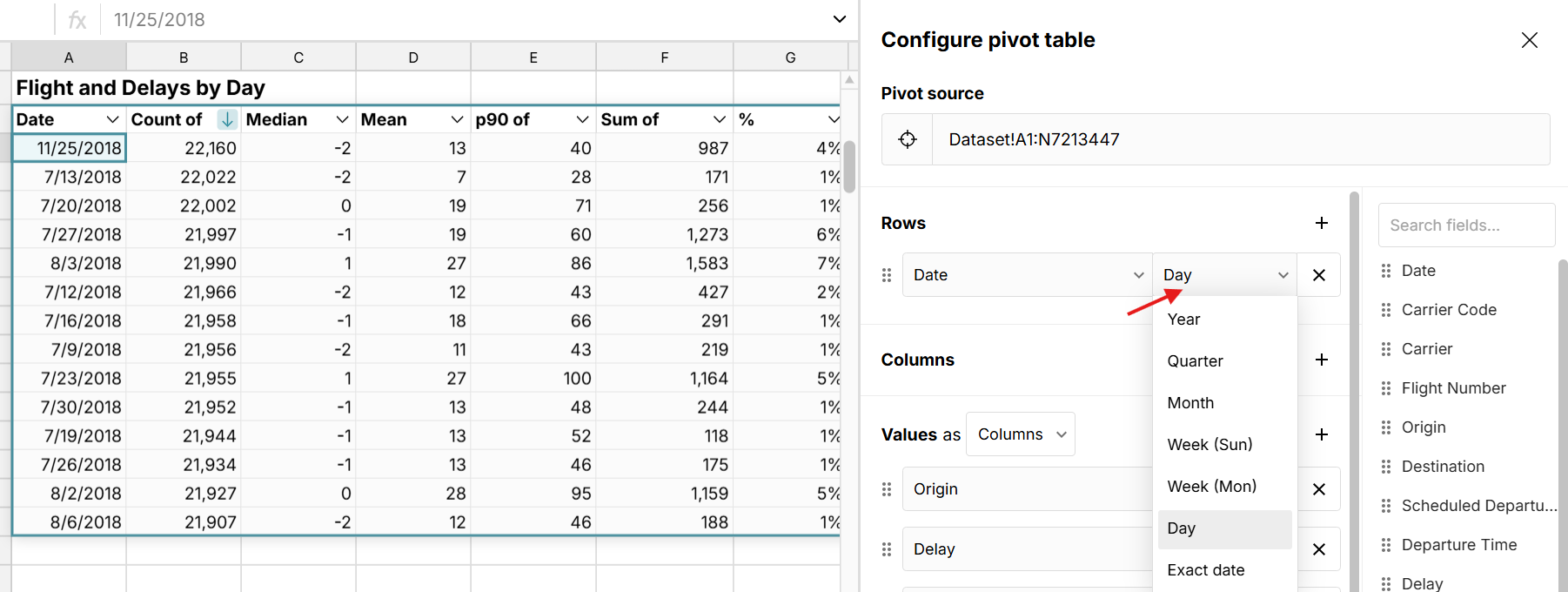Select Month from the grouping list

tap(1190, 403)
